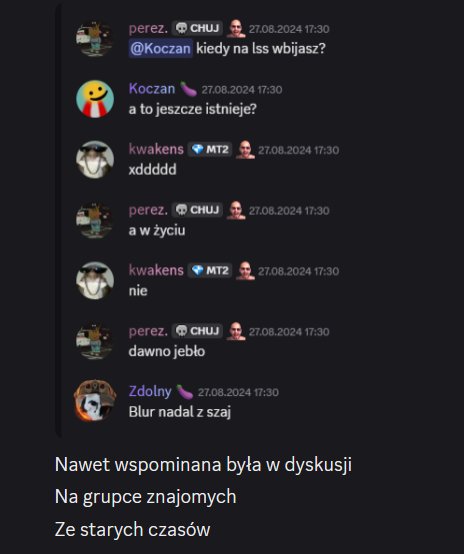Click timestamp of 'Blur nadal z szaj' message
464x554 pixels.
click(238, 392)
